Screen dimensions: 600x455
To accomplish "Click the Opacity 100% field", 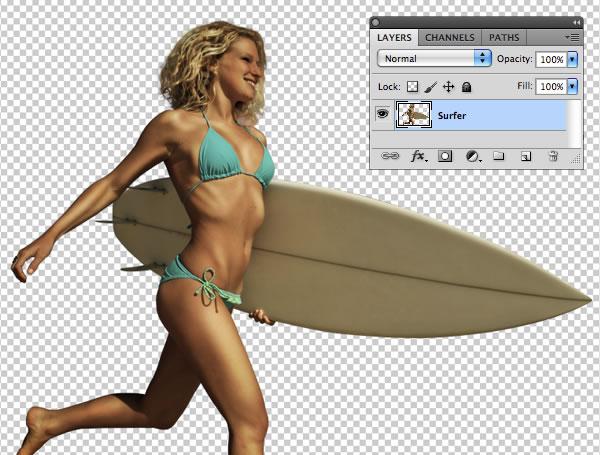I will (x=551, y=59).
